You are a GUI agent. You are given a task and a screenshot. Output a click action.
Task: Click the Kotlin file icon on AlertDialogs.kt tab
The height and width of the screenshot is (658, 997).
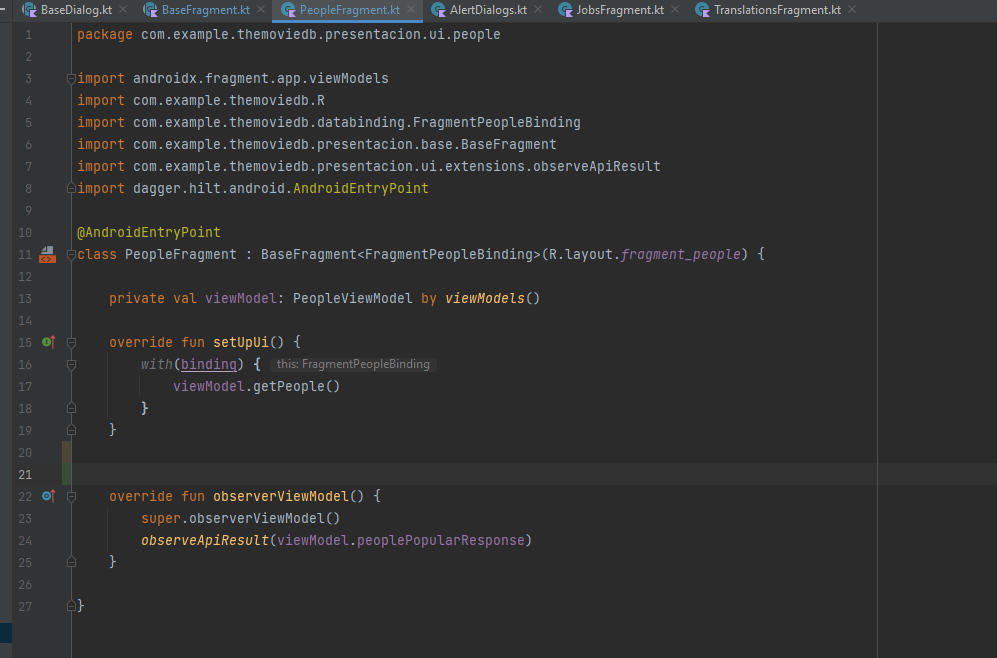click(x=438, y=10)
